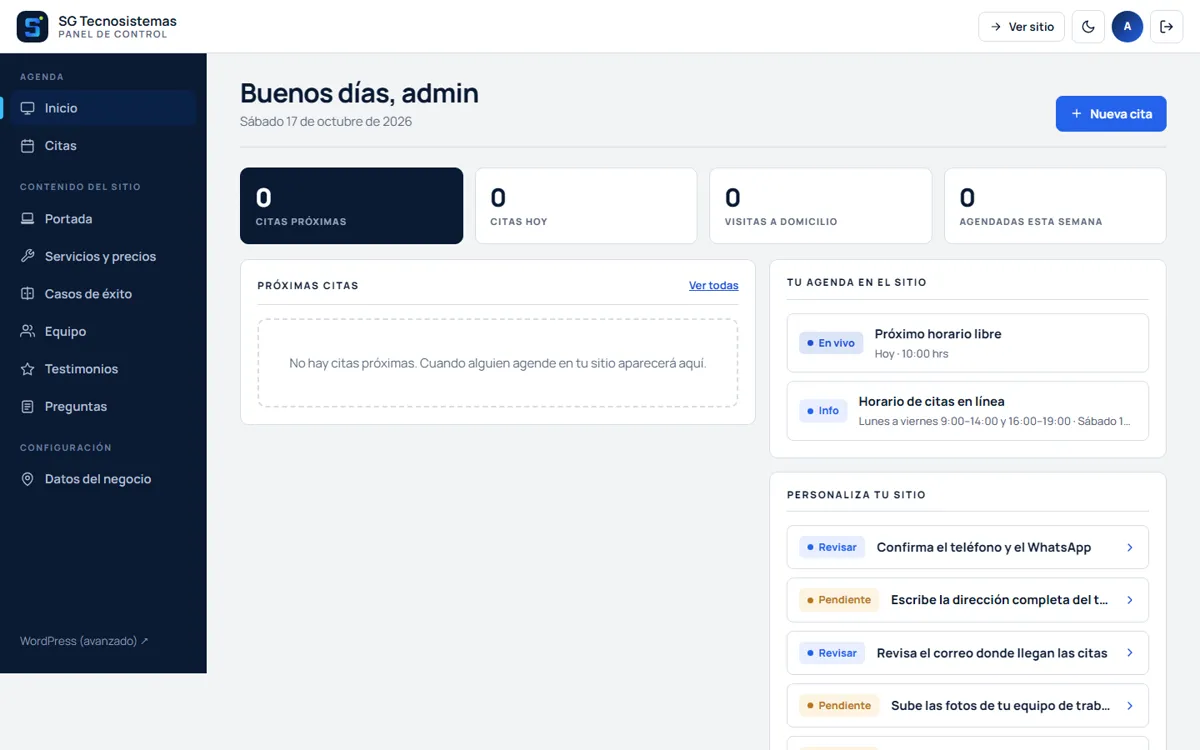Screen dimensions: 1200x750
Task: Click the Ver todas link
Action: [714, 286]
